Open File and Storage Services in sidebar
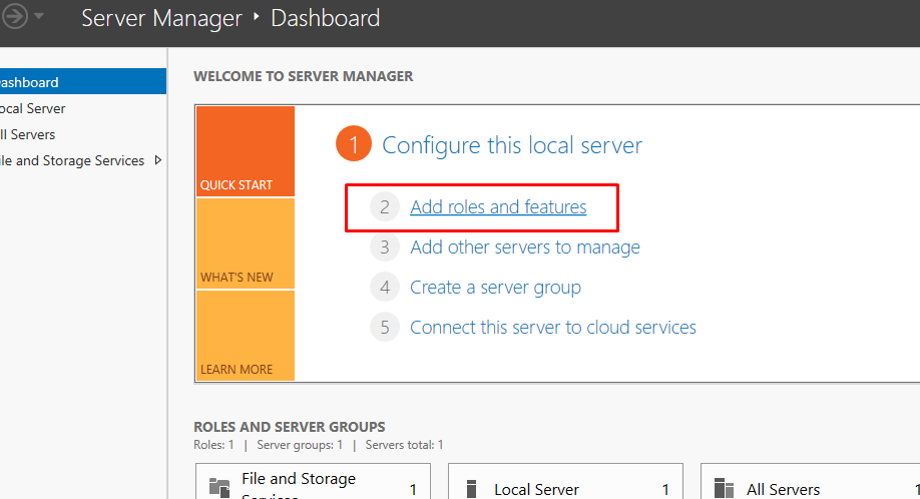Screen dimensions: 920x499 tap(73, 161)
